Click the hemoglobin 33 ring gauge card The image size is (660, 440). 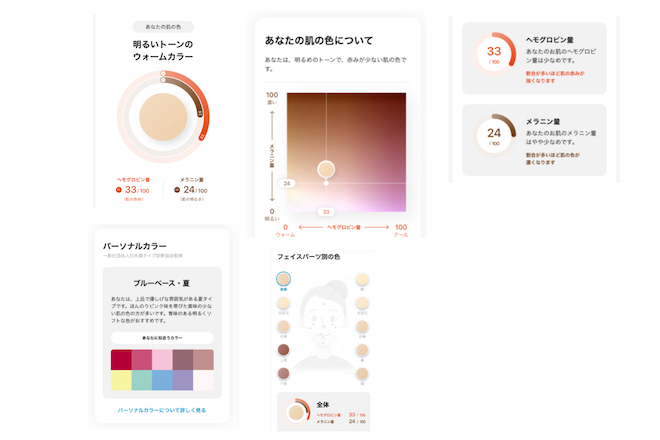pyautogui.click(x=534, y=59)
